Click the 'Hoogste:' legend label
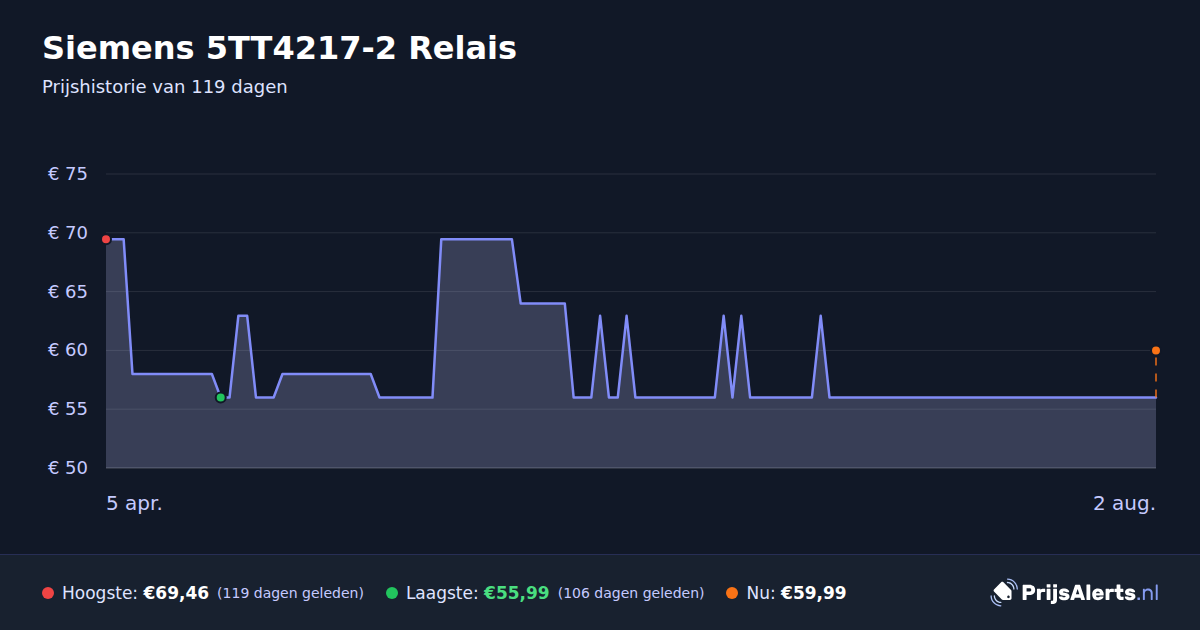The image size is (1200, 630). [x=99, y=593]
